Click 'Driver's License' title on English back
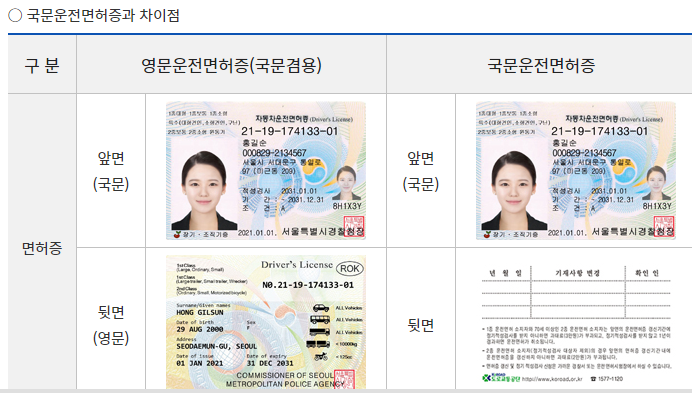 pyautogui.click(x=297, y=265)
